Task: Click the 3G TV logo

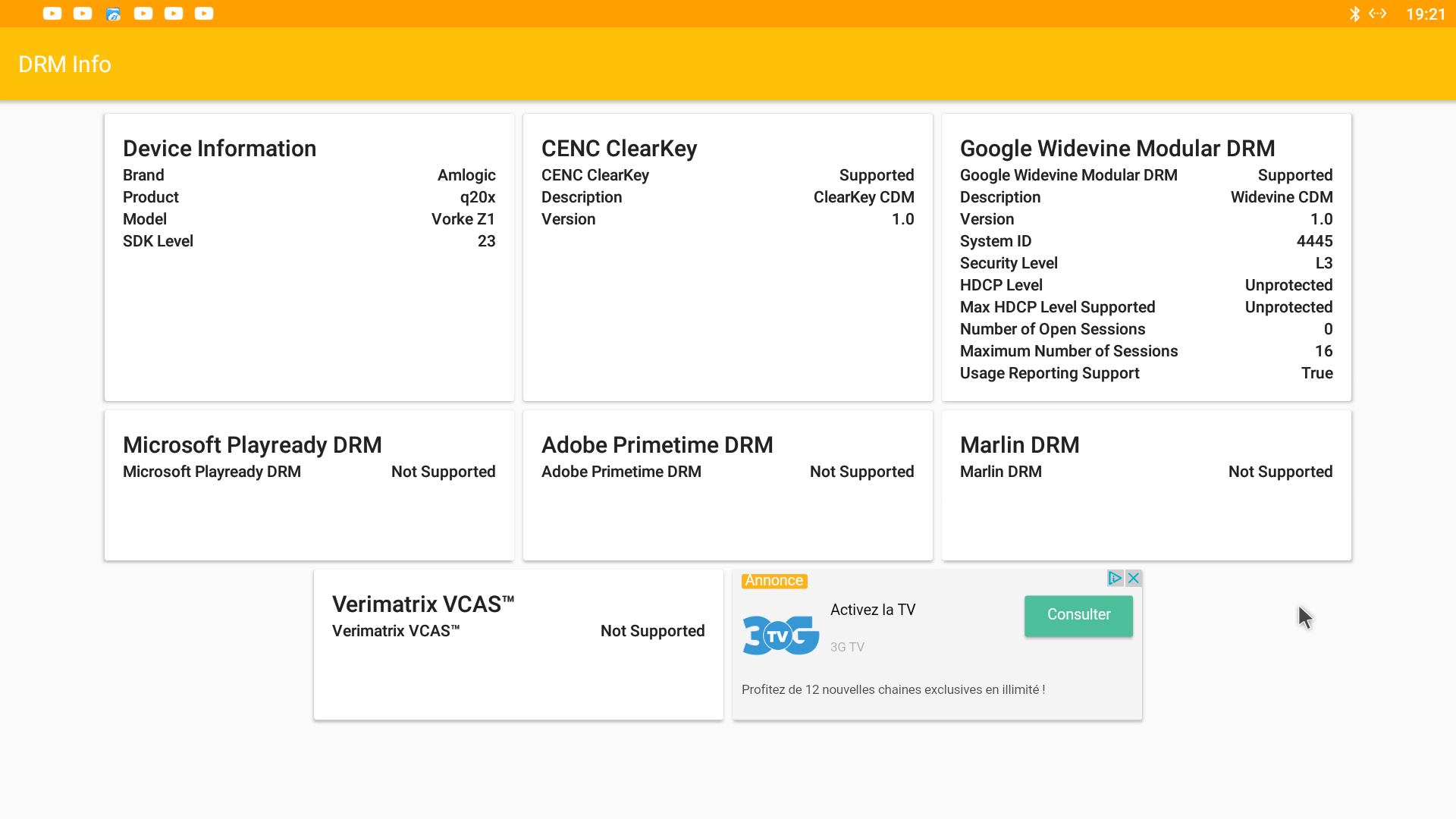Action: (x=780, y=635)
